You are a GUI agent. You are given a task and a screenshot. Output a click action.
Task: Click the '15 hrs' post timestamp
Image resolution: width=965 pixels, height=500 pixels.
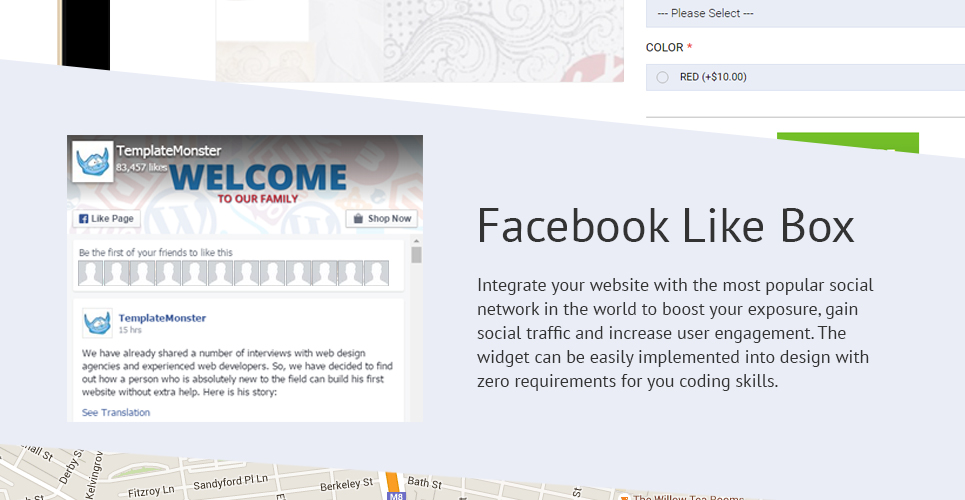pos(130,330)
